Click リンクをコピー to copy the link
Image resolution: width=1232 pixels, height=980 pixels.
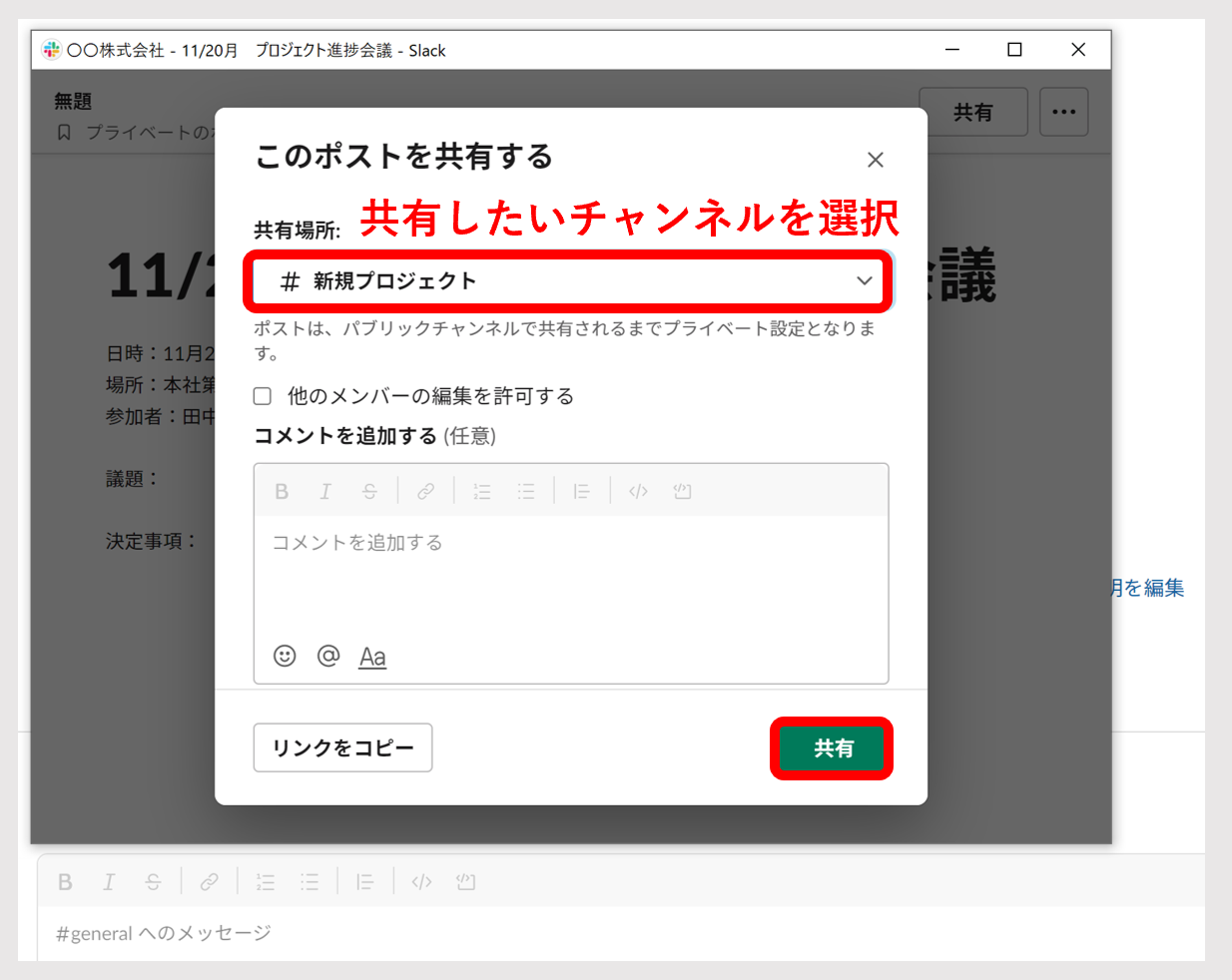tap(342, 746)
